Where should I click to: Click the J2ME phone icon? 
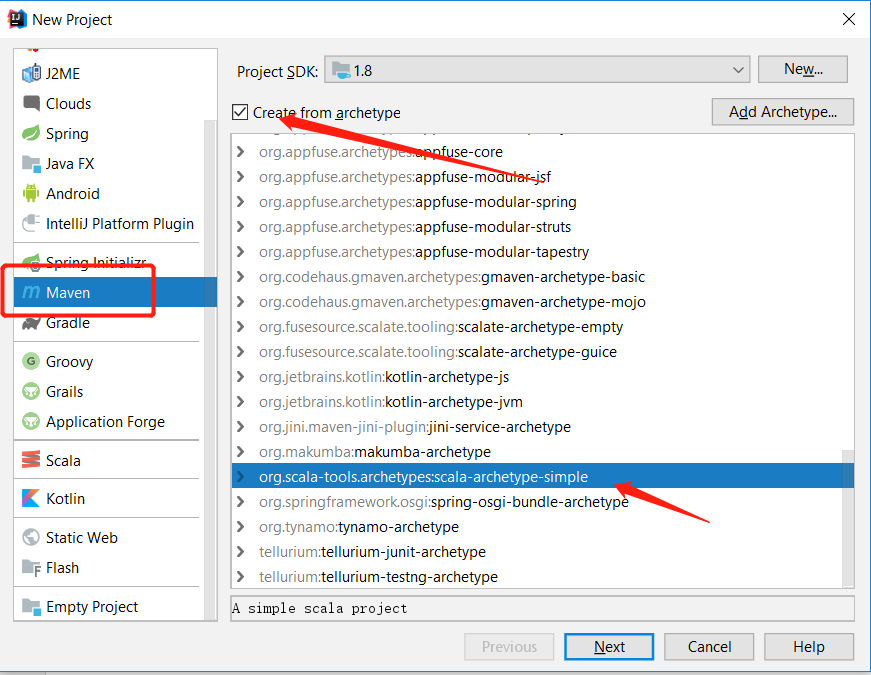tap(31, 73)
